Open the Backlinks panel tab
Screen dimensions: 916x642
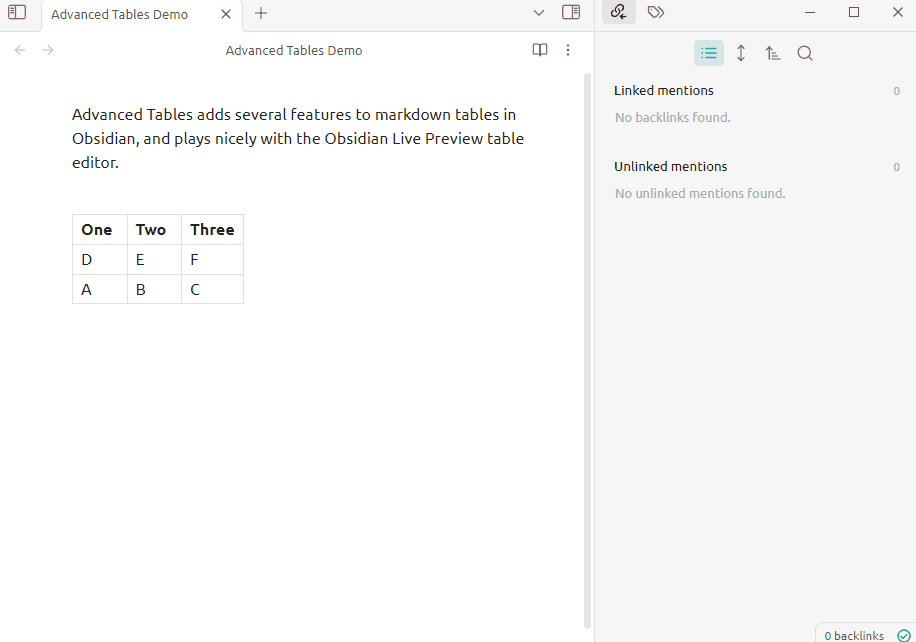click(x=619, y=12)
